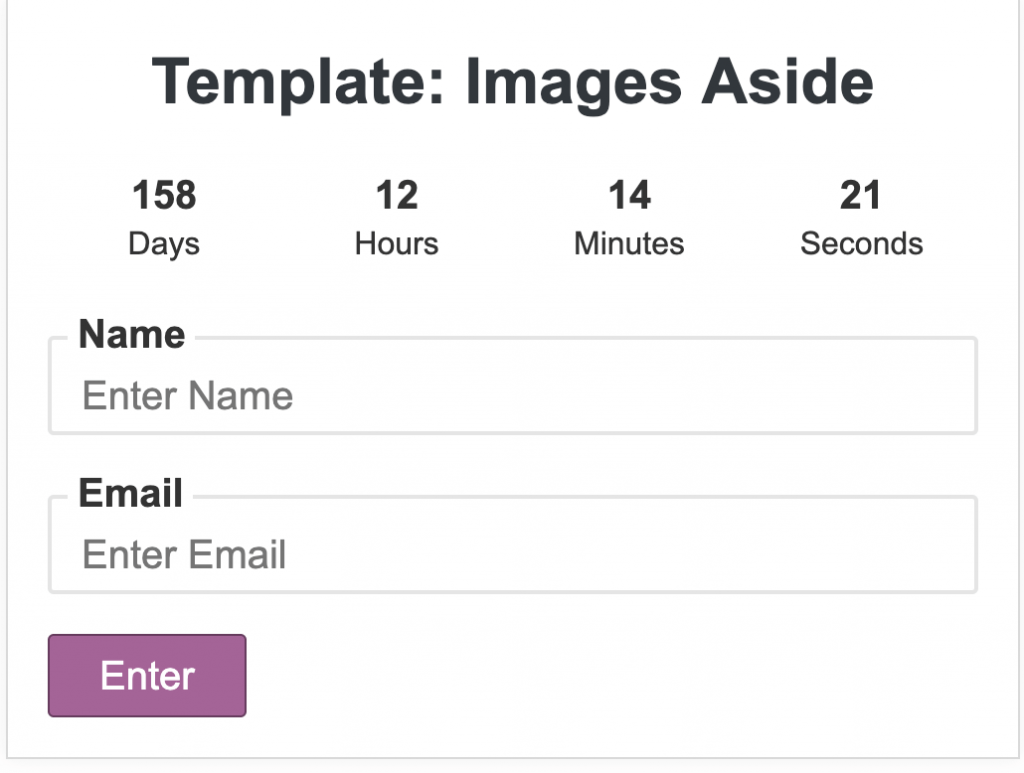
Task: Click the Hours countdown label
Action: coord(396,244)
